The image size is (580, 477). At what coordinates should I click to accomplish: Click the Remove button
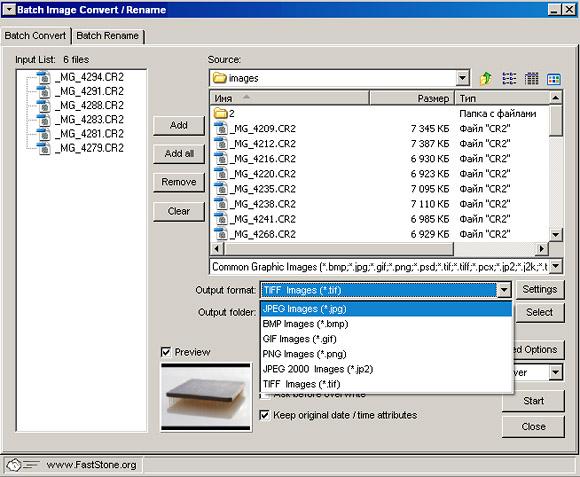179,182
